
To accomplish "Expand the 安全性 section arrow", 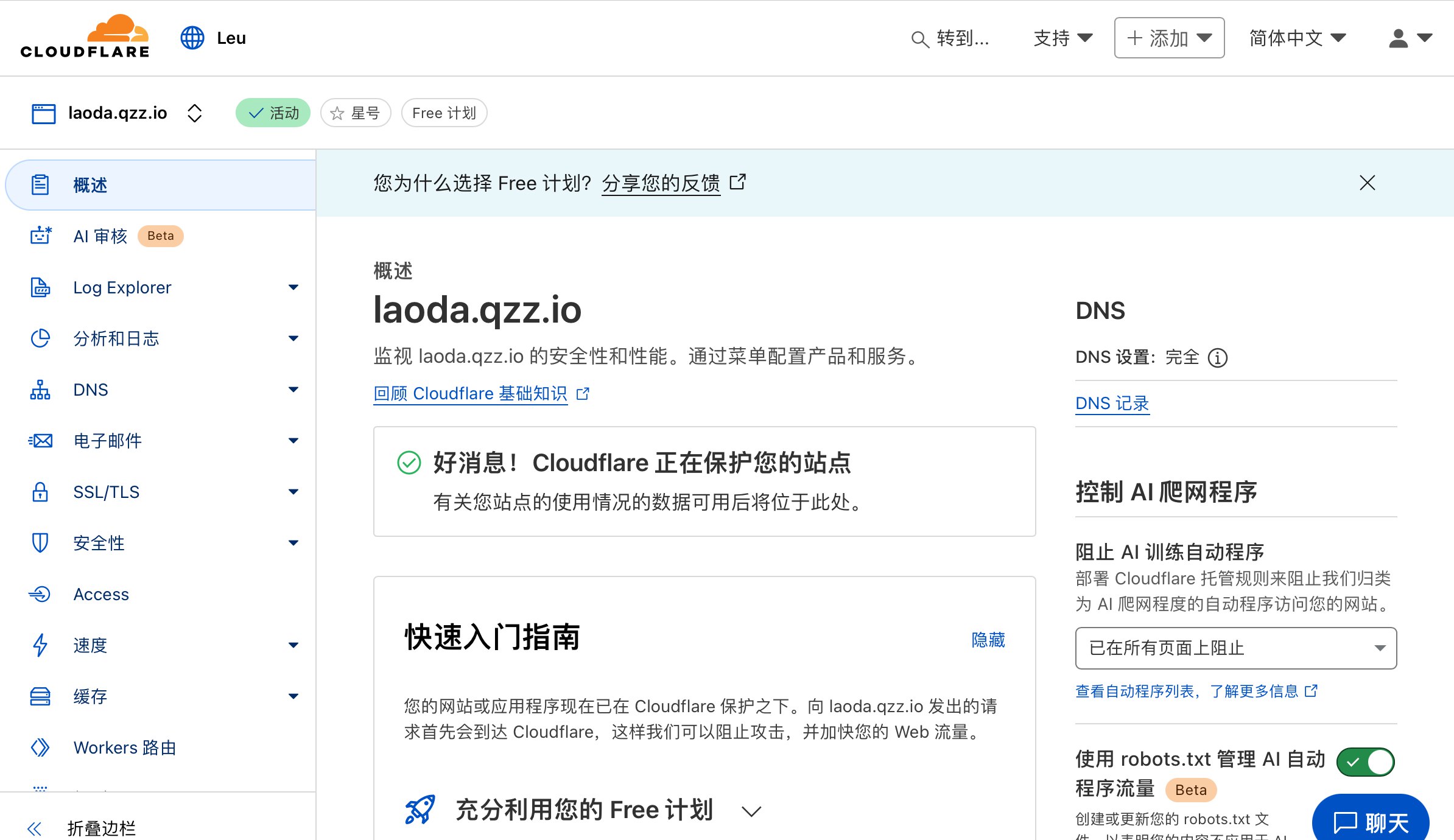I will [x=293, y=543].
